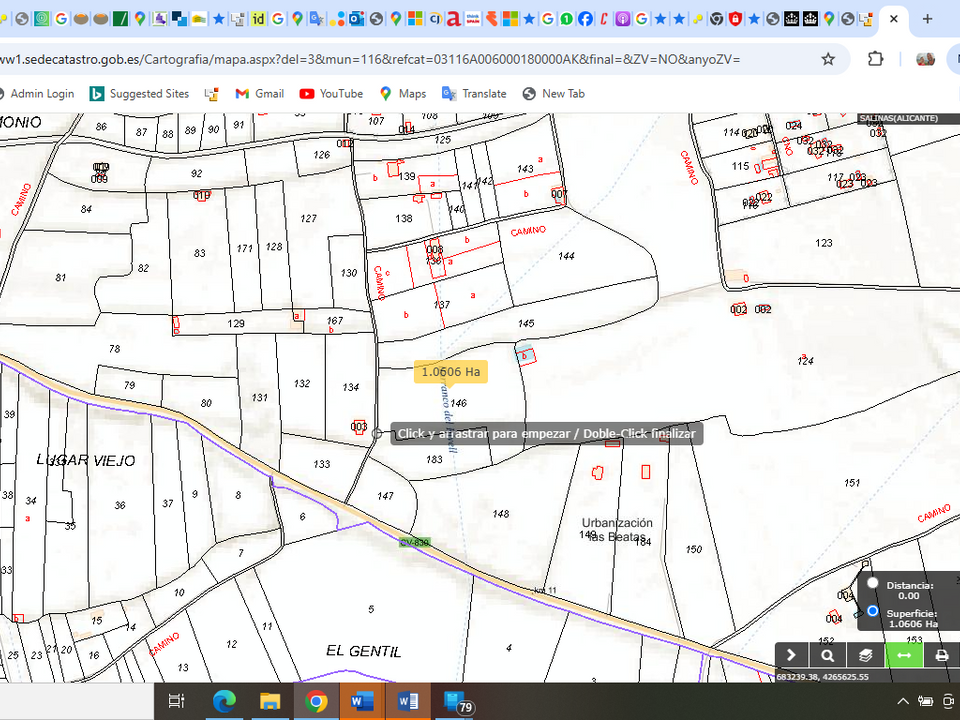This screenshot has height=720, width=960.
Task: Click the coordinates readout '683239.38, 4265625.55'
Action: [x=822, y=677]
